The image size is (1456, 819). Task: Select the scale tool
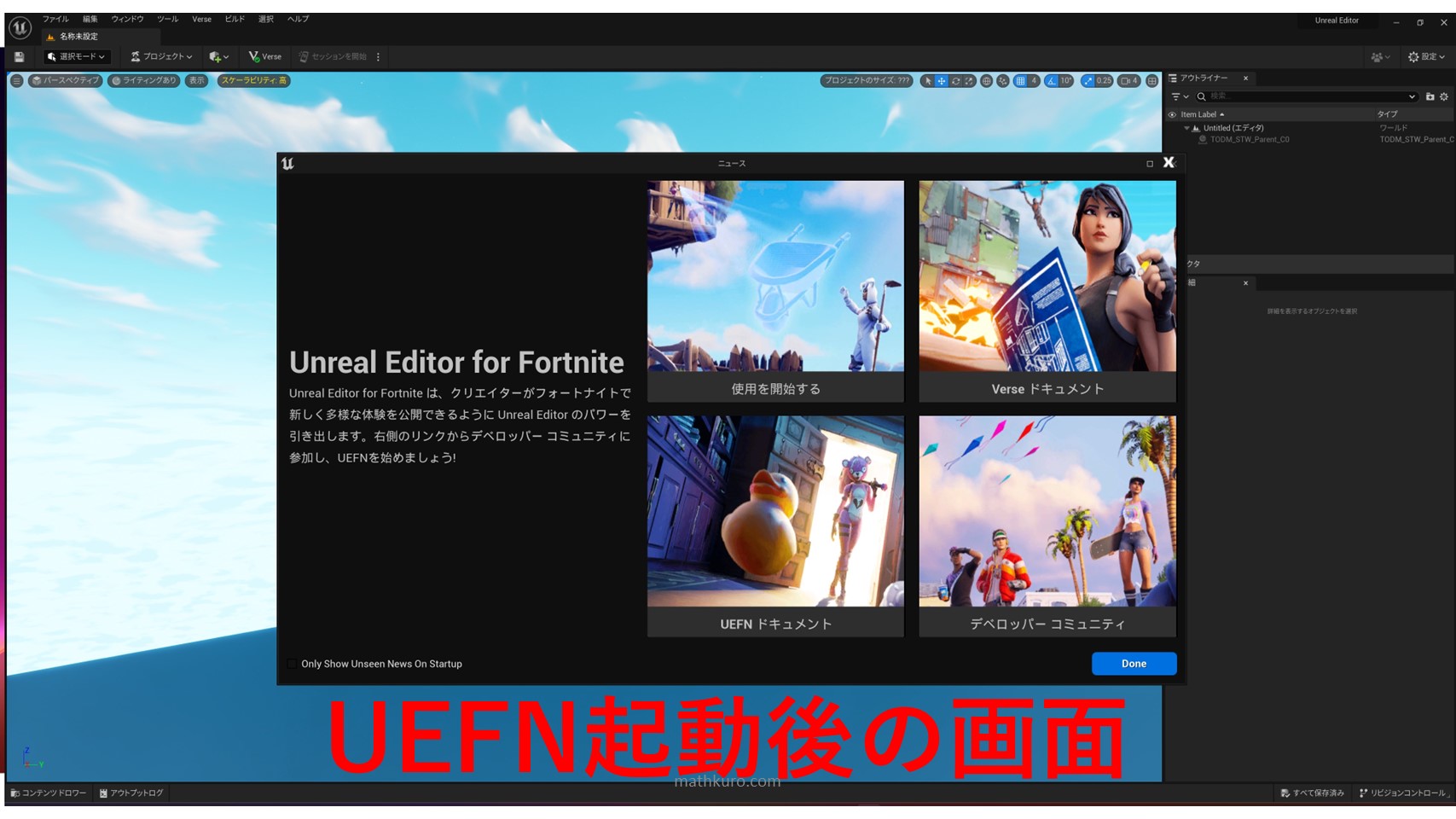click(x=969, y=81)
